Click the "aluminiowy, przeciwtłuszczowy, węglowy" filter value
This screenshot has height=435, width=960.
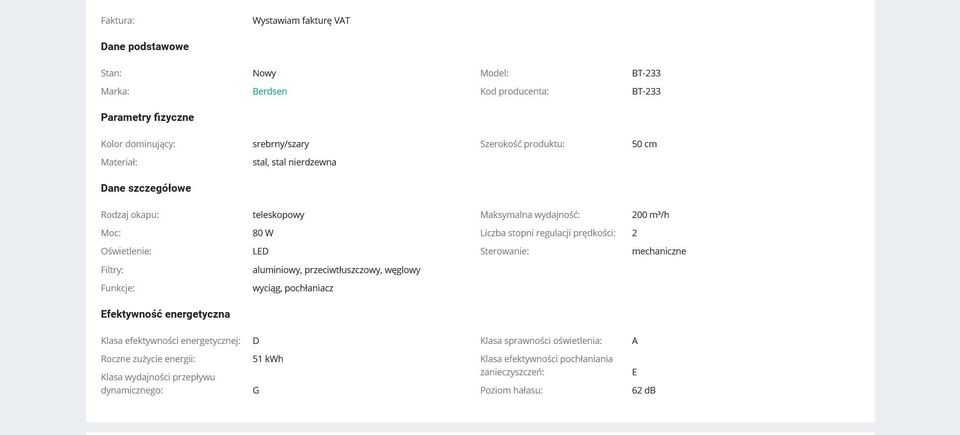pyautogui.click(x=336, y=270)
